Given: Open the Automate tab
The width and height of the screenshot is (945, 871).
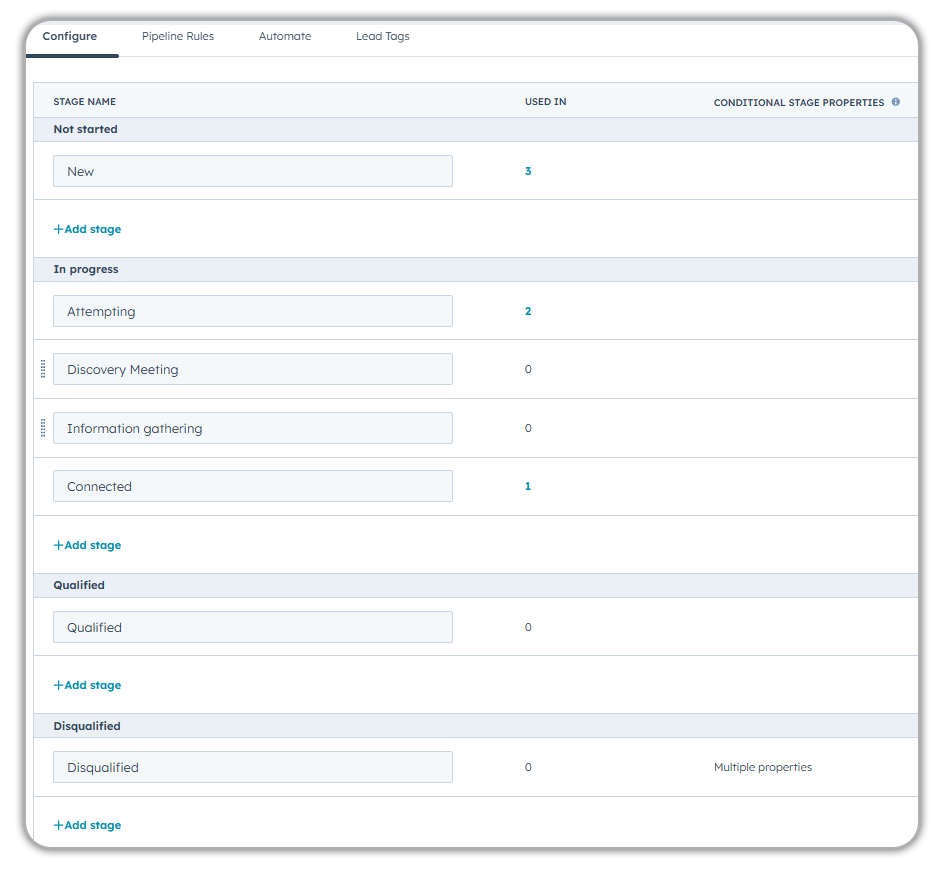Looking at the screenshot, I should pos(285,36).
